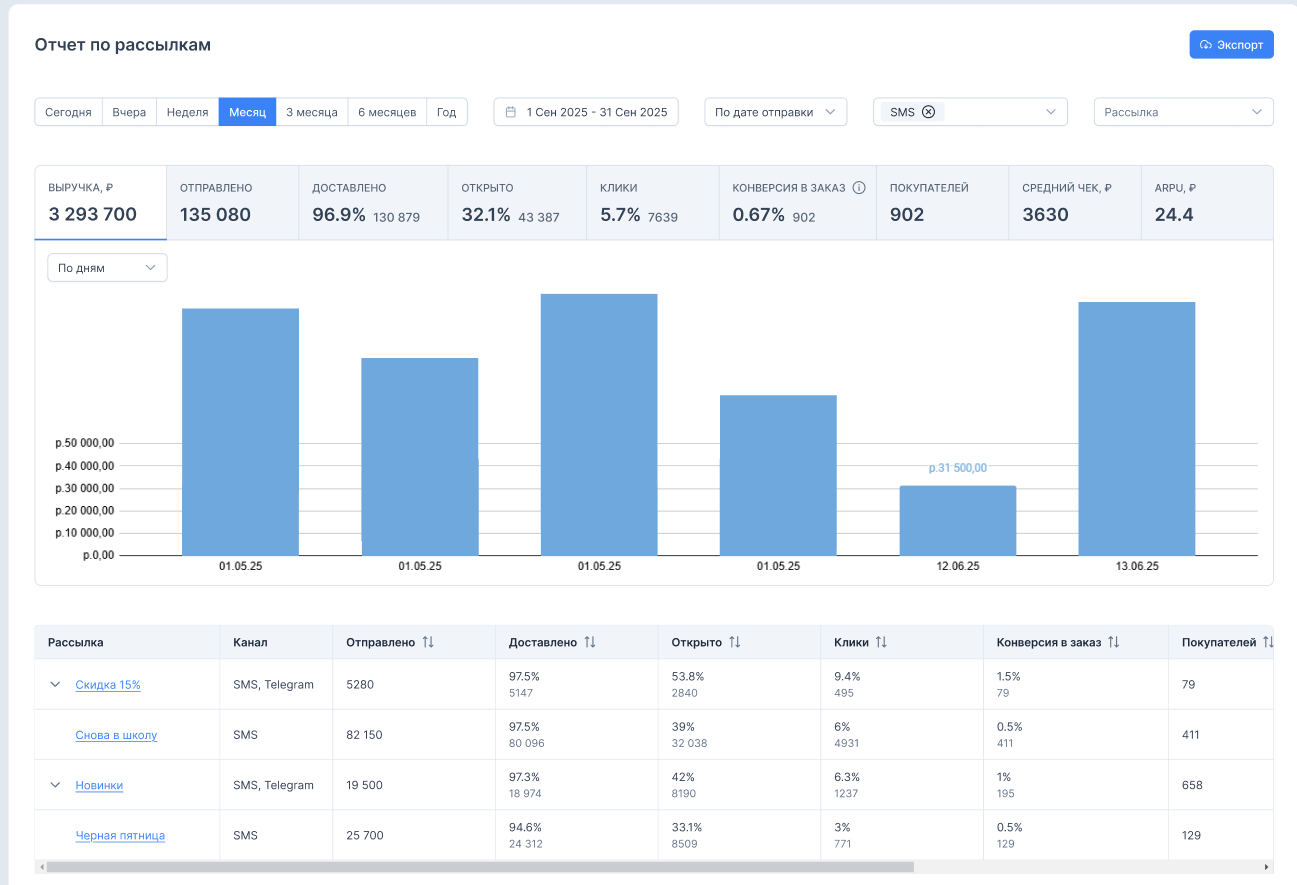Open the По дням grouping dropdown

pyautogui.click(x=107, y=268)
